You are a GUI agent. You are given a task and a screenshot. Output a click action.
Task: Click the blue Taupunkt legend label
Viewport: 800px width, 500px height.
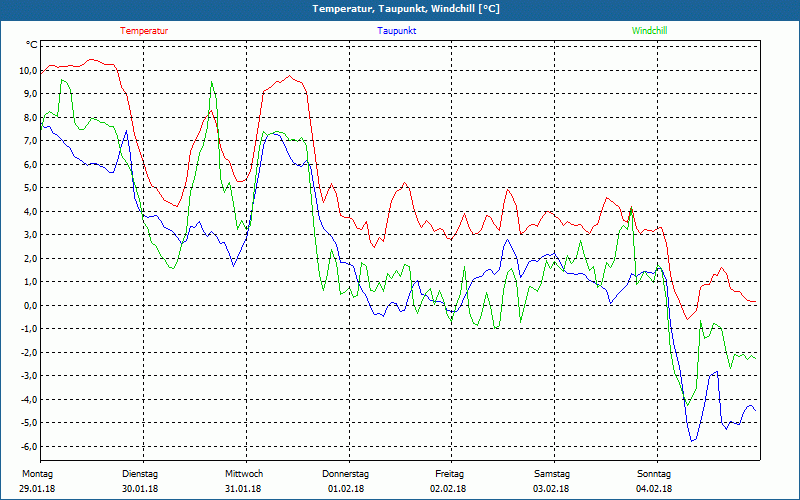pyautogui.click(x=396, y=31)
